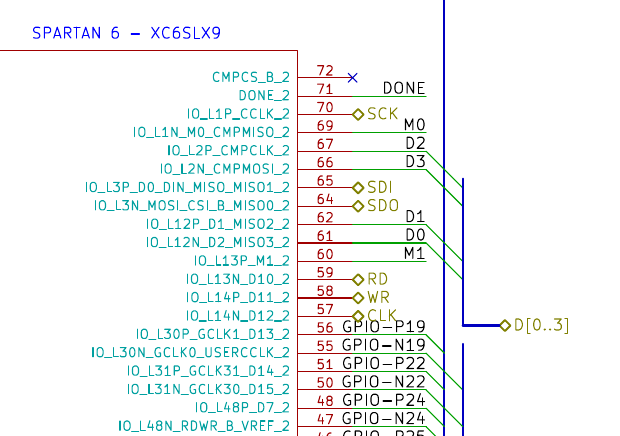Viewport: 620px width, 436px height.
Task: Select the DONE net label
Action: click(x=404, y=88)
